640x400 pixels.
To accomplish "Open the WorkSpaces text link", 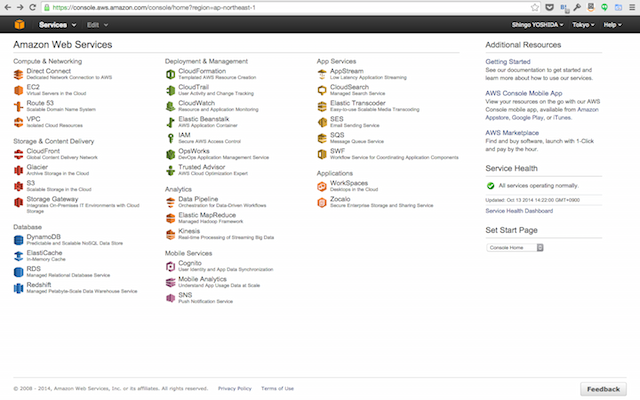I will point(349,183).
